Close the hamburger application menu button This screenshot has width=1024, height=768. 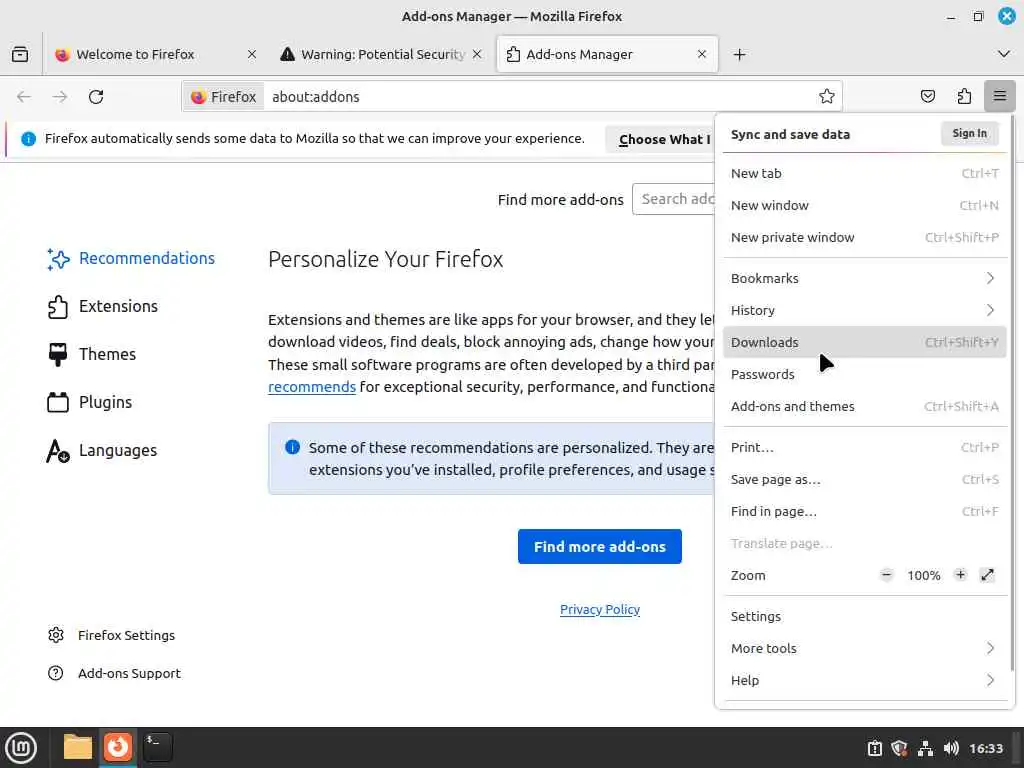click(x=1000, y=97)
